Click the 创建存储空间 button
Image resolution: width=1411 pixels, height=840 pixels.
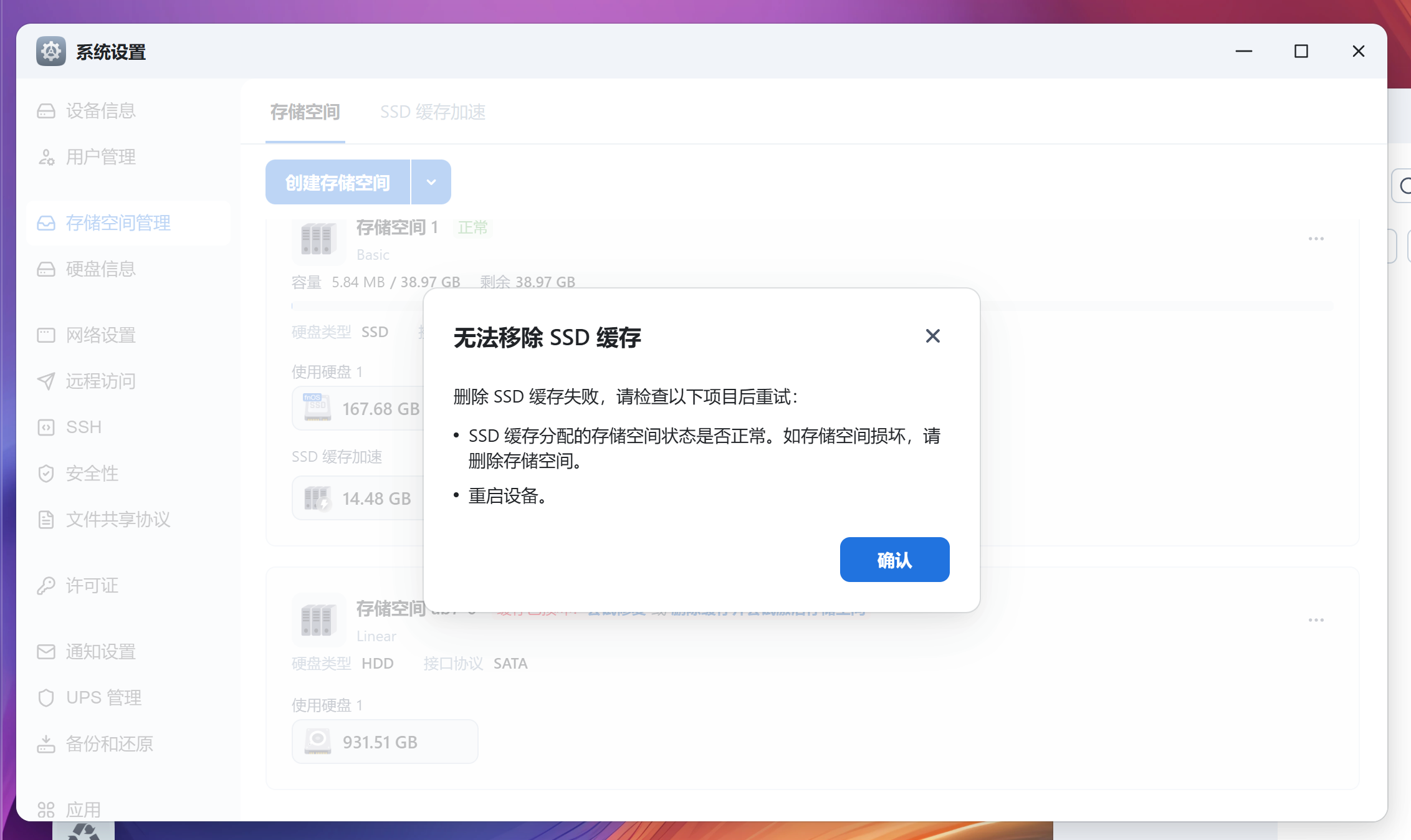[337, 181]
